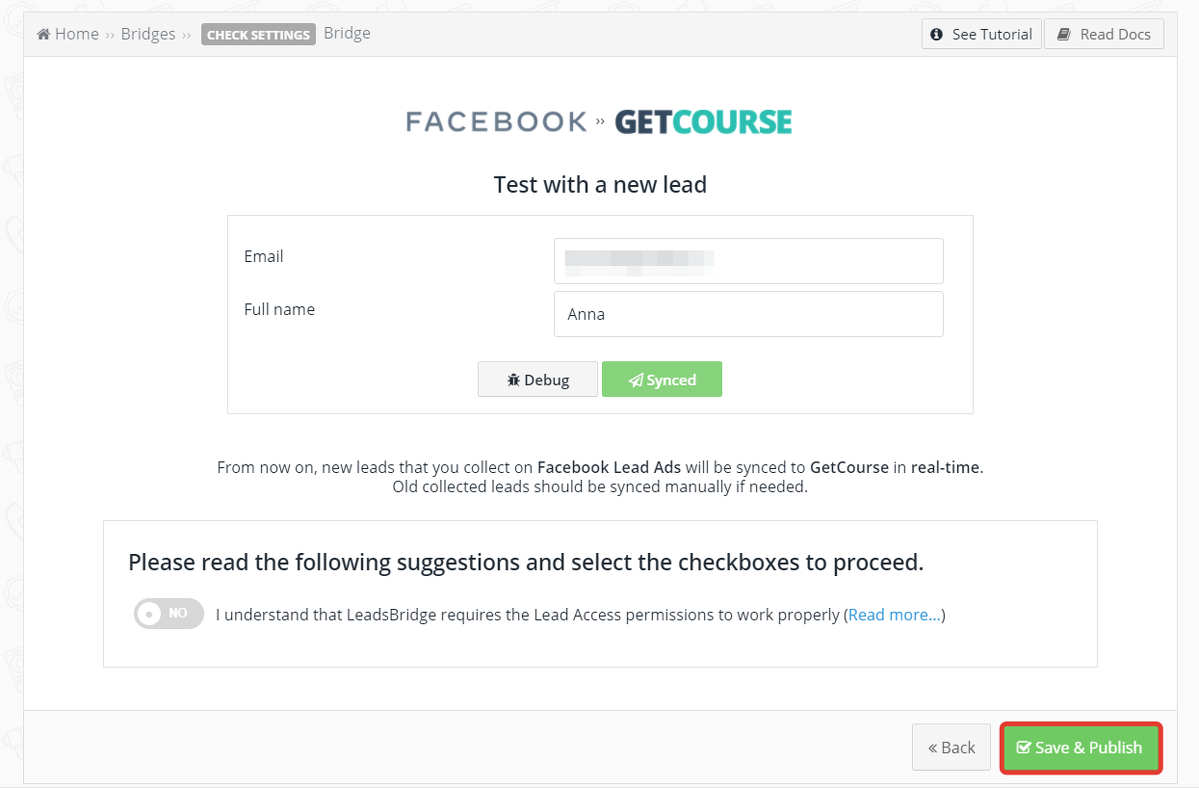
Task: Open the Read more link
Action: point(894,615)
